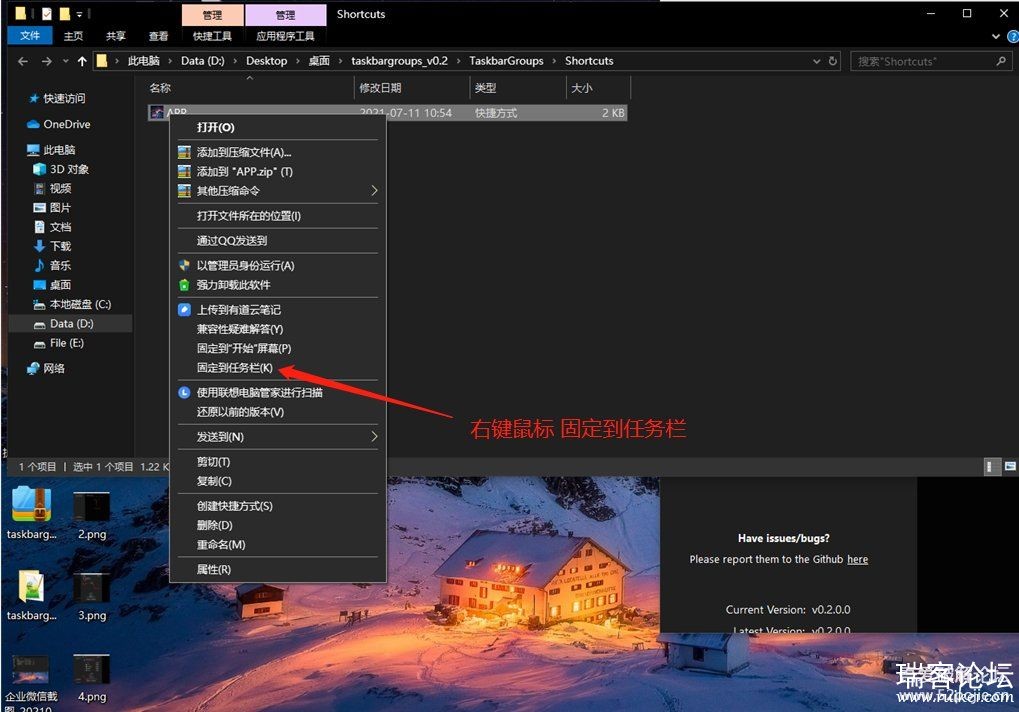Image resolution: width=1019 pixels, height=712 pixels.
Task: Choose 剪切(T) from context menu
Action: tap(277, 462)
